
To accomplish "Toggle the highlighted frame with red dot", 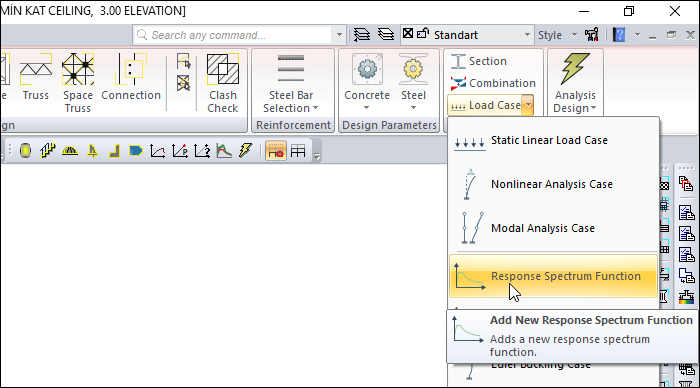I will [276, 151].
